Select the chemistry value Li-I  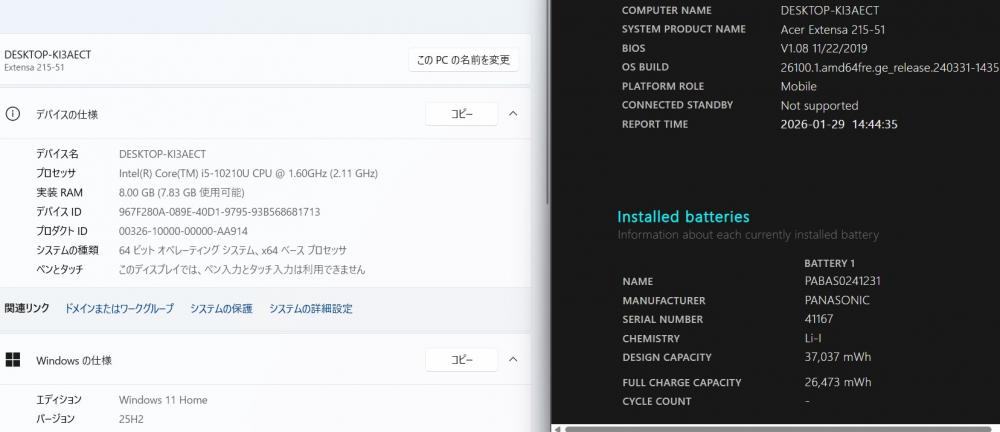(x=813, y=338)
